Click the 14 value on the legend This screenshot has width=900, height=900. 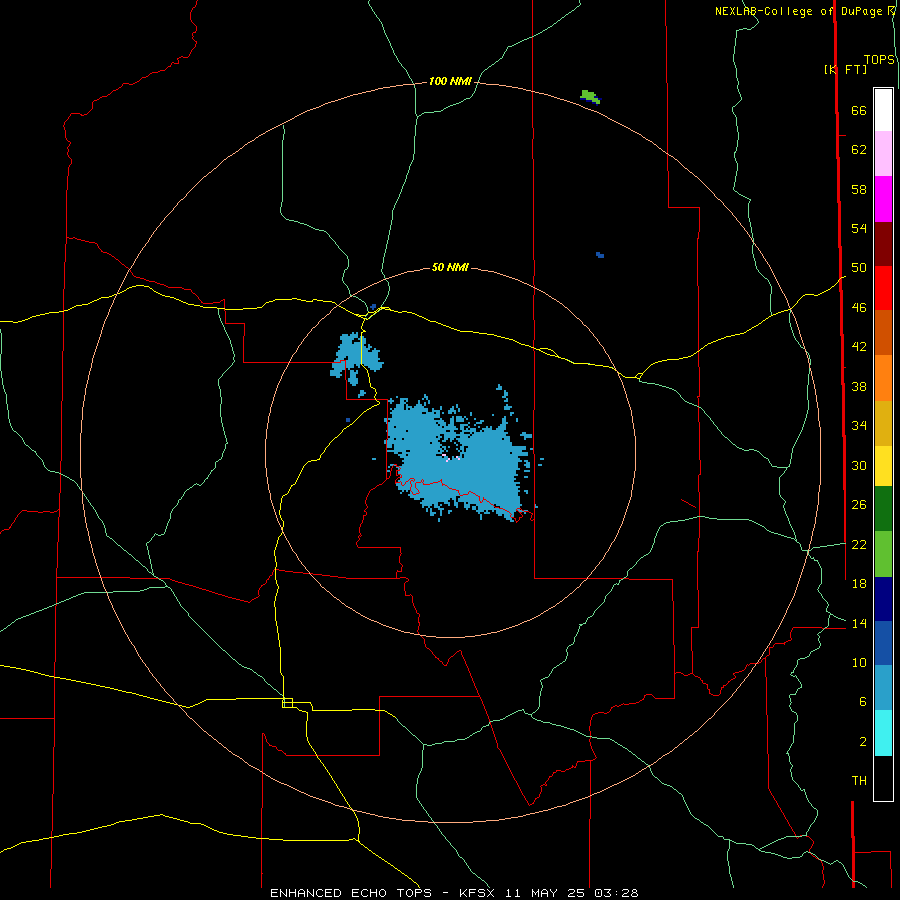859,623
